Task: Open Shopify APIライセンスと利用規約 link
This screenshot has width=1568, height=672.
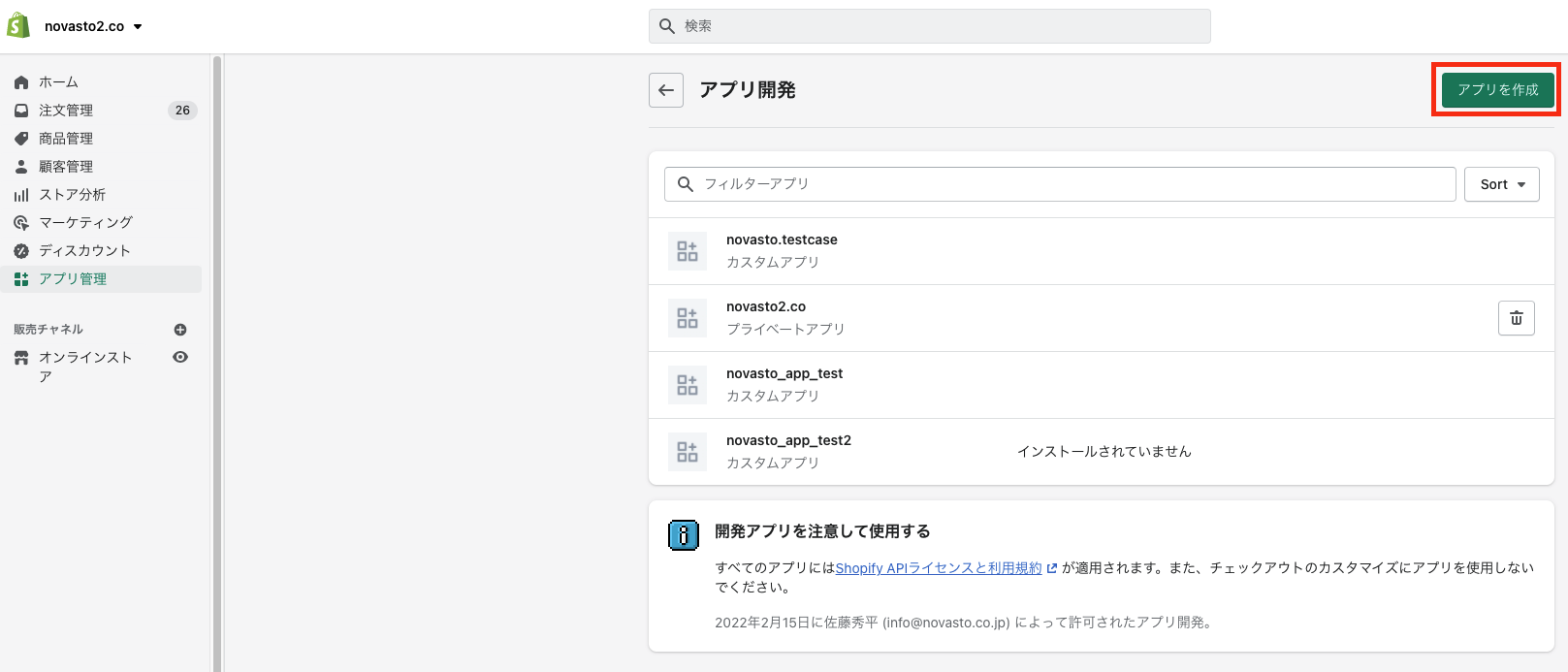Action: click(939, 568)
